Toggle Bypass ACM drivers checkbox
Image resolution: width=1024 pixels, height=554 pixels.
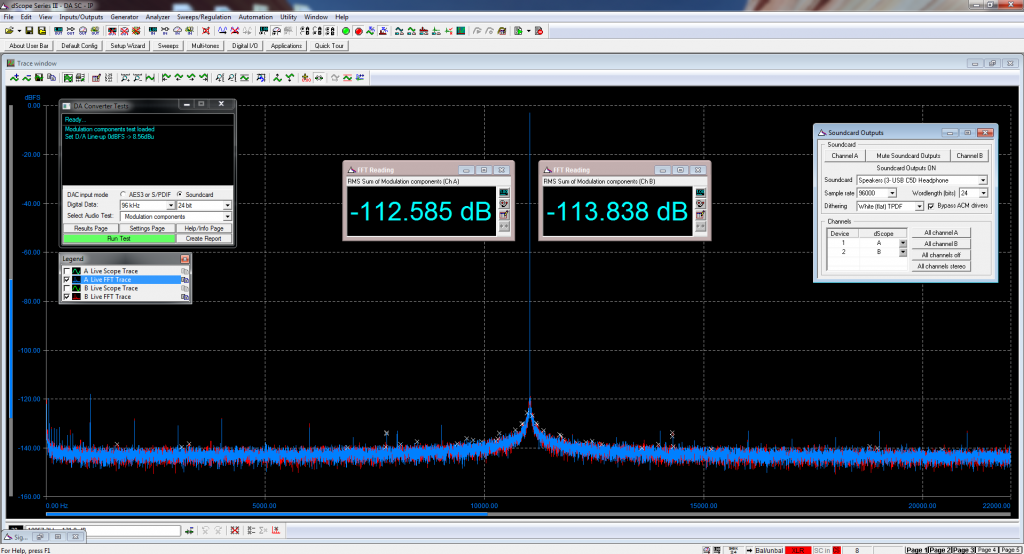tap(931, 206)
